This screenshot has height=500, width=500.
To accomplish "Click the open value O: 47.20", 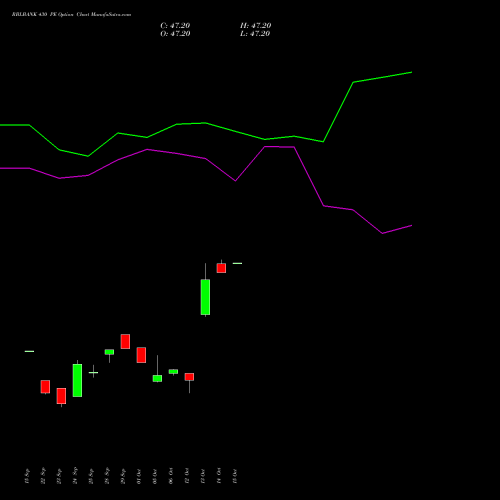I will click(x=175, y=34).
